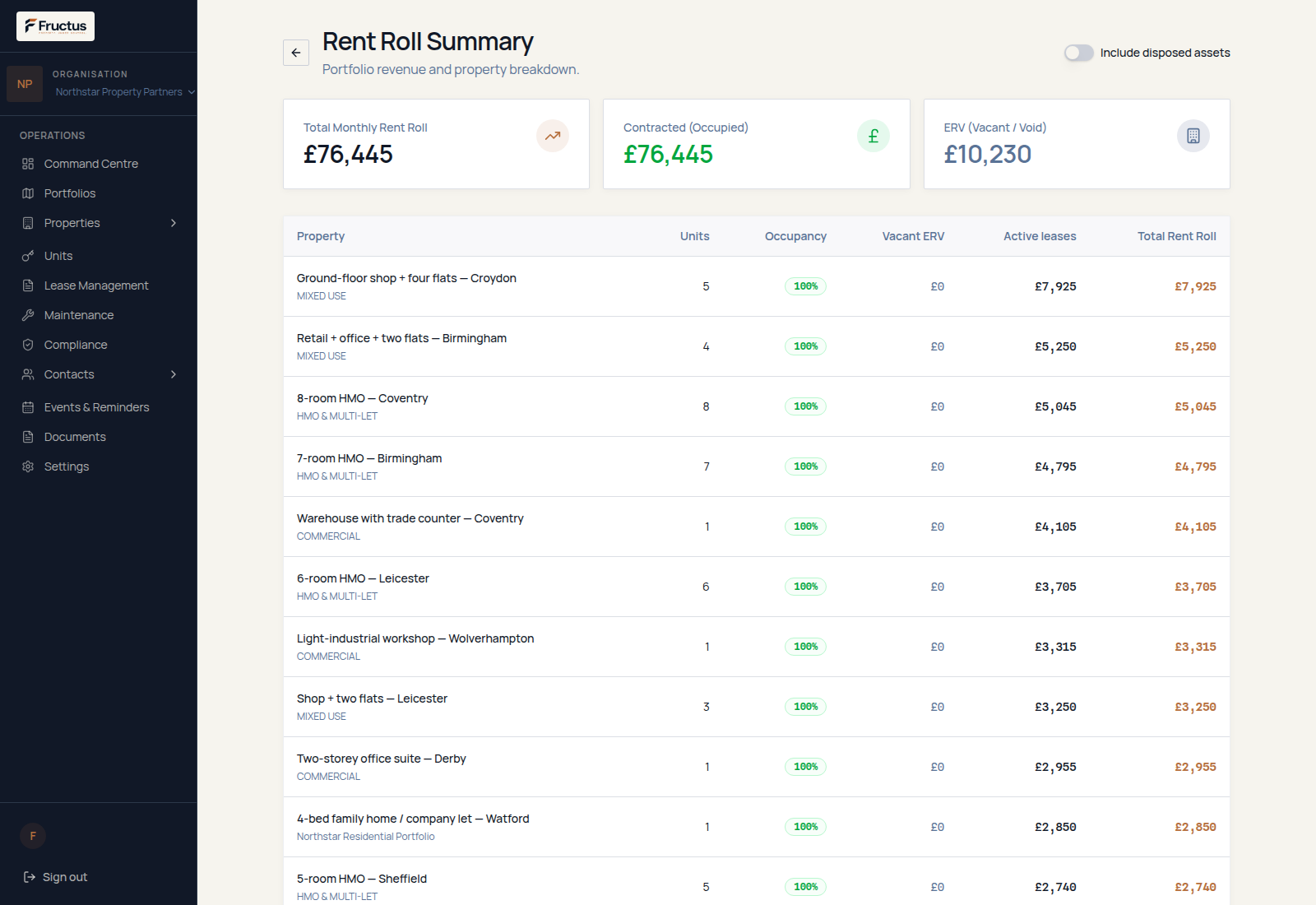This screenshot has width=1316, height=905.
Task: Click the Command Centre grid icon
Action: pyautogui.click(x=28, y=164)
